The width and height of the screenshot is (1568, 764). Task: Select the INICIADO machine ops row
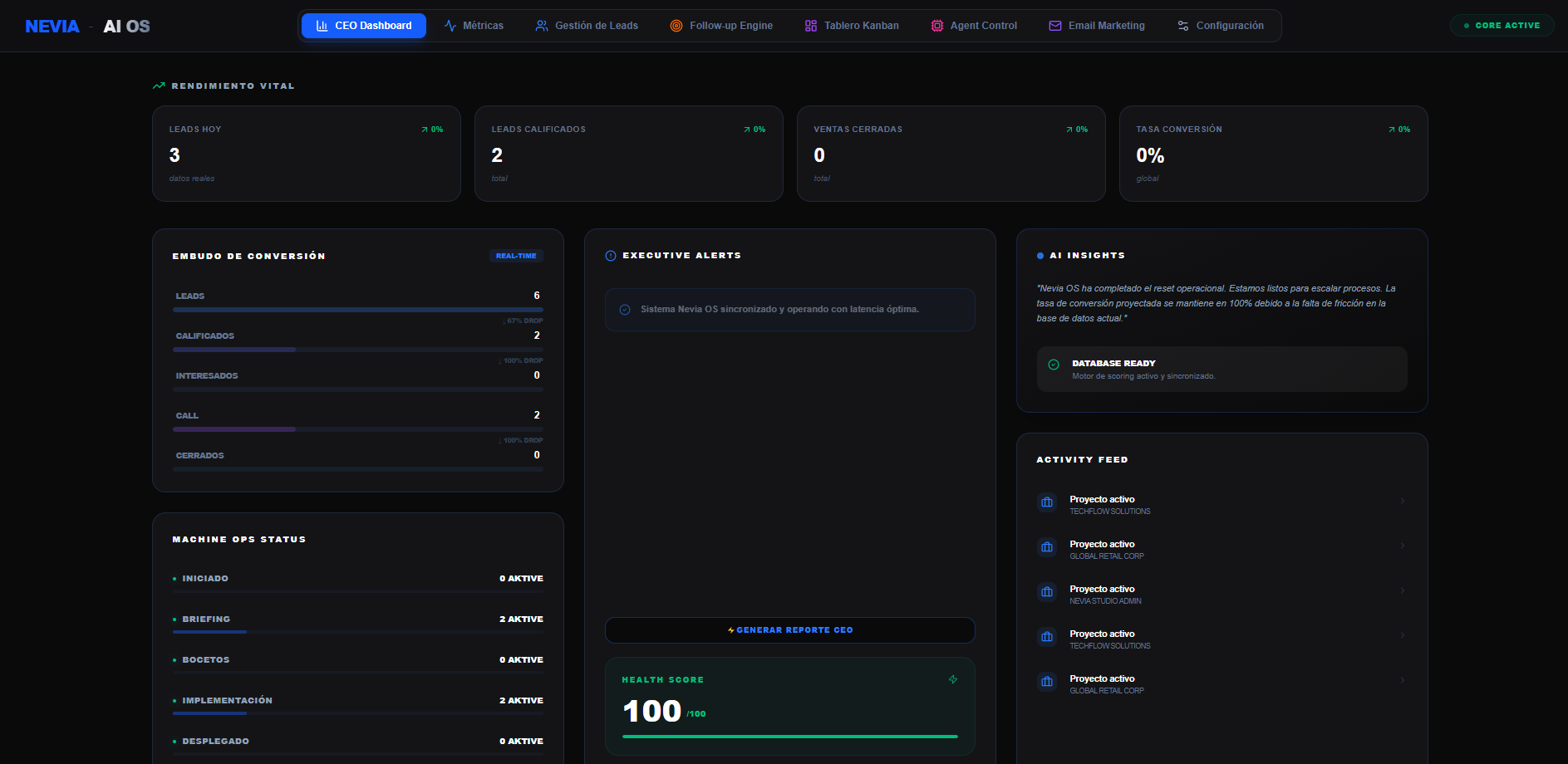coord(358,581)
